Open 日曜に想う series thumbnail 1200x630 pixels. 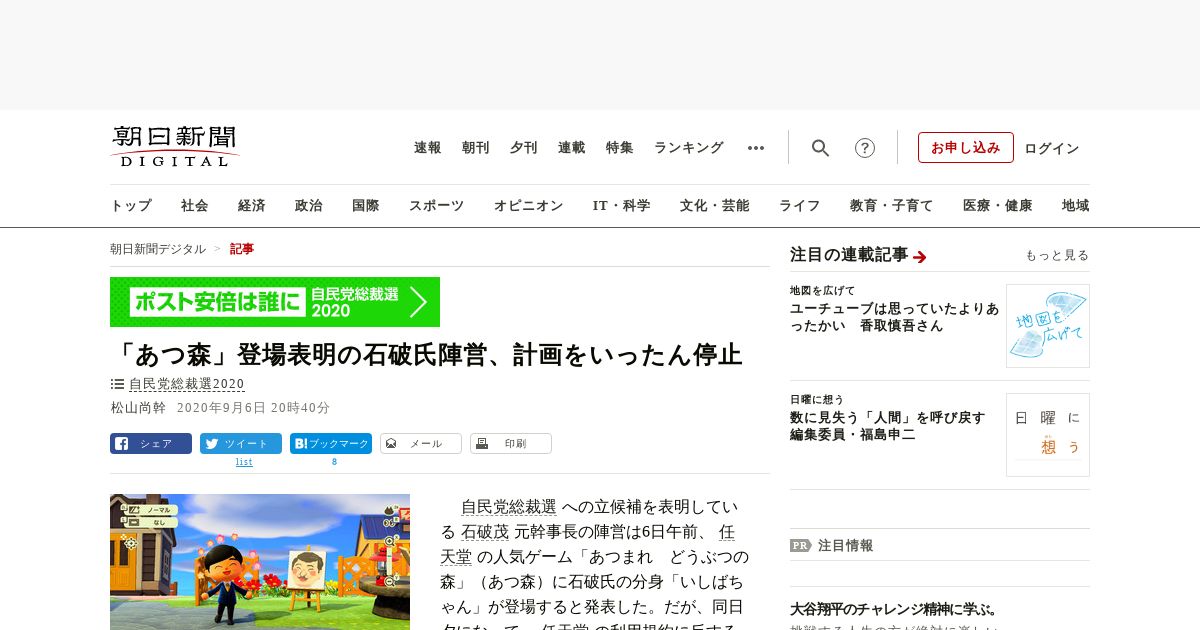coord(1048,435)
